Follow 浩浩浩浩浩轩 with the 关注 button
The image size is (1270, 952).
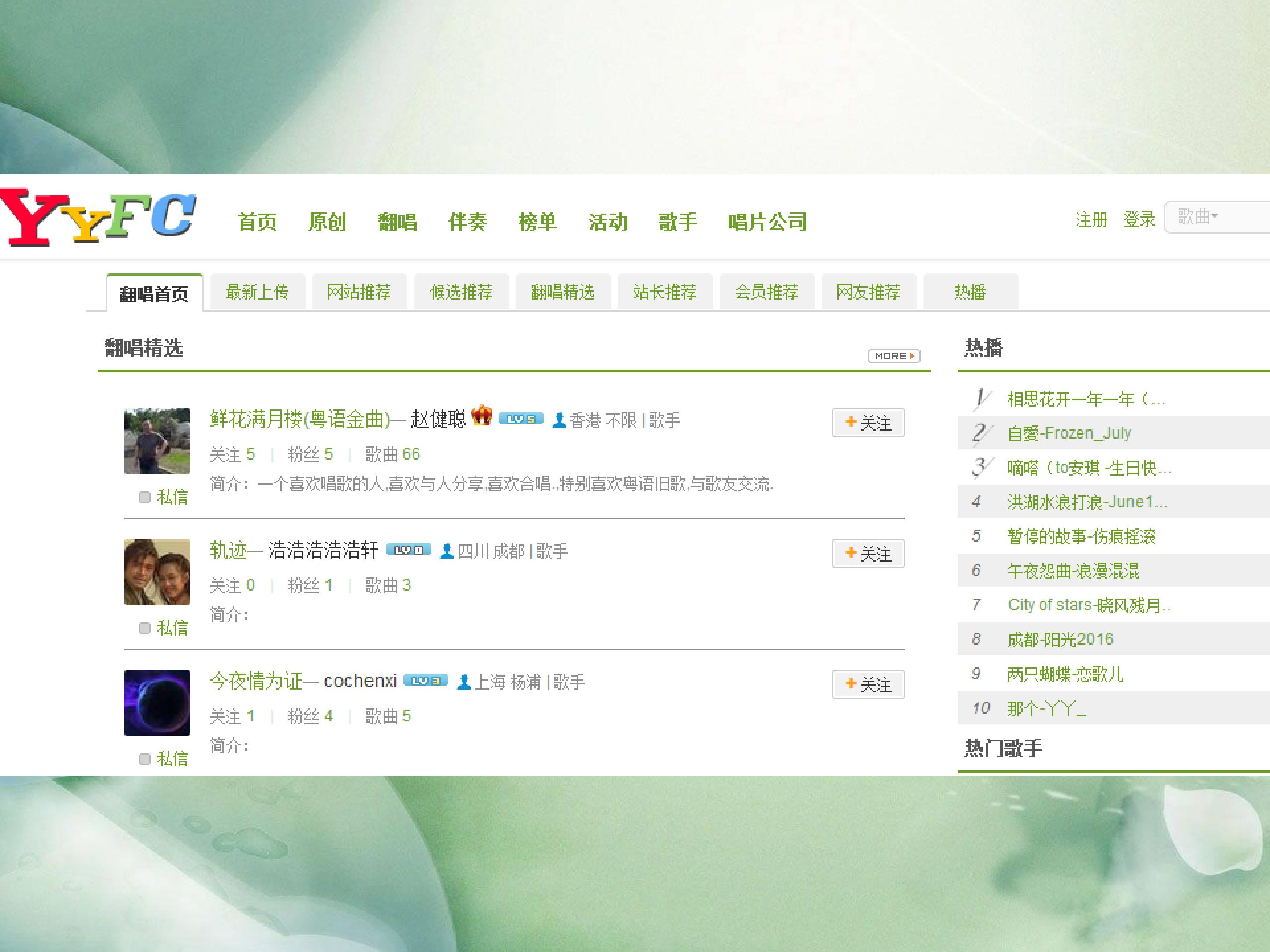[x=868, y=554]
